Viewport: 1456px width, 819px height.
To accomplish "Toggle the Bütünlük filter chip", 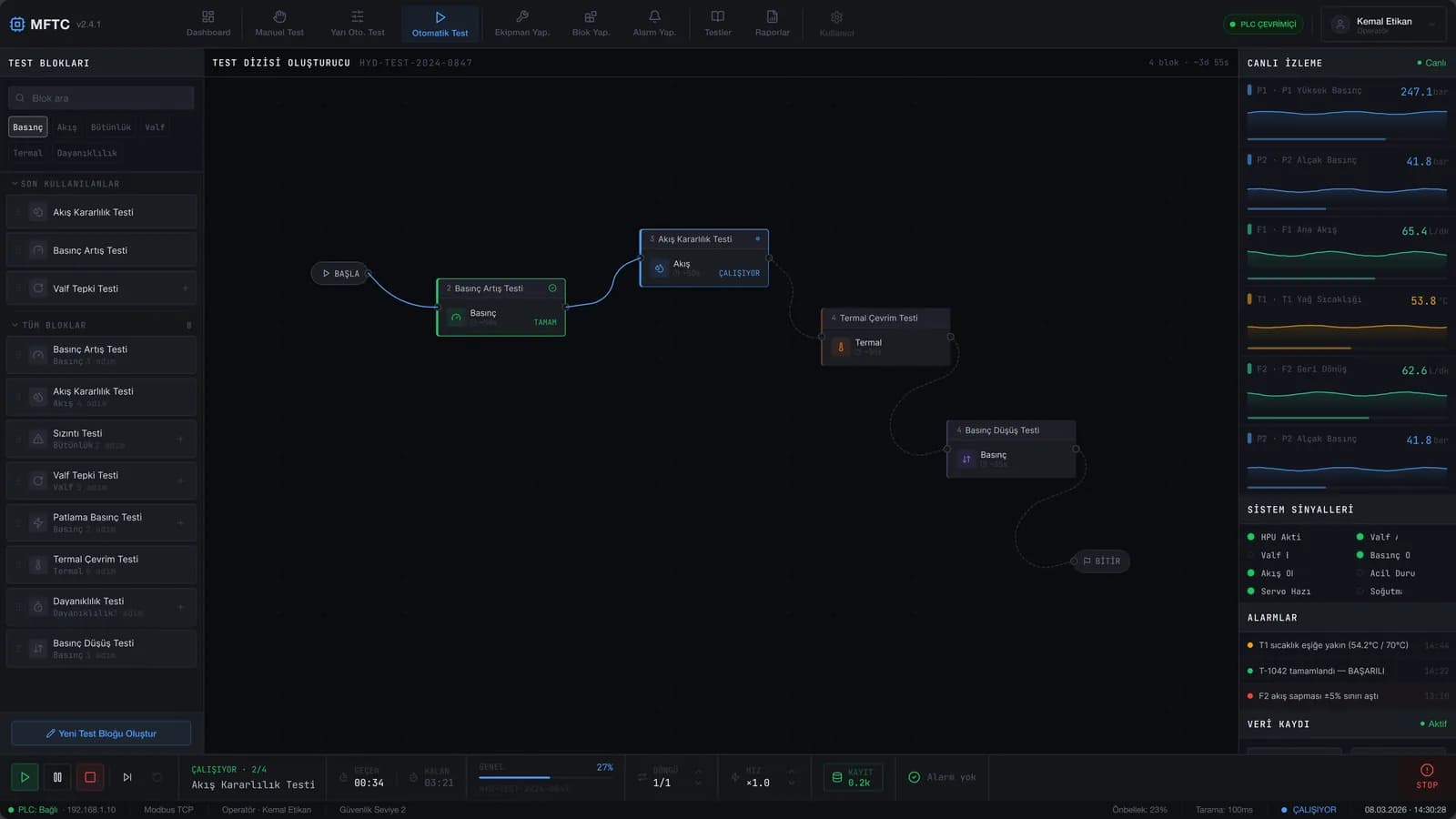I will point(111,127).
